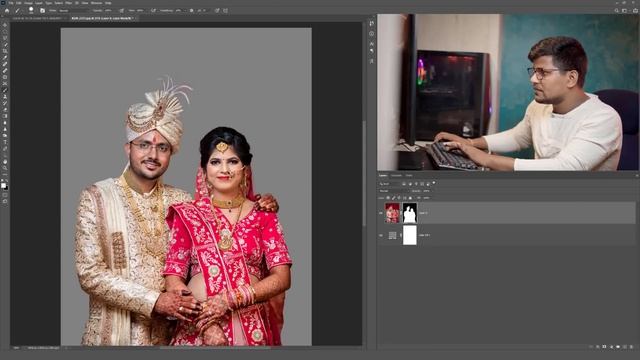Open the workspace switcher
The height and width of the screenshot is (360, 640).
624,11
